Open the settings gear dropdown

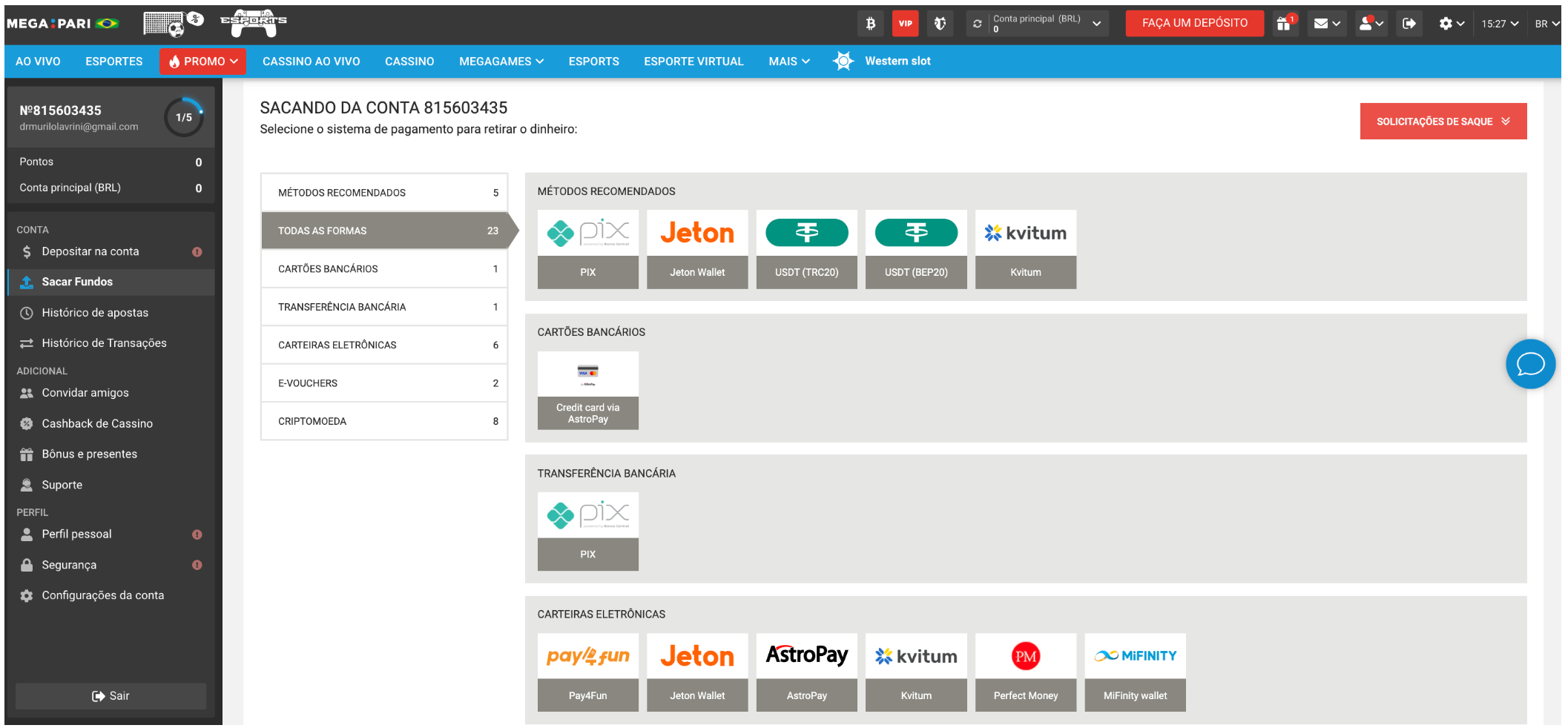[1452, 24]
